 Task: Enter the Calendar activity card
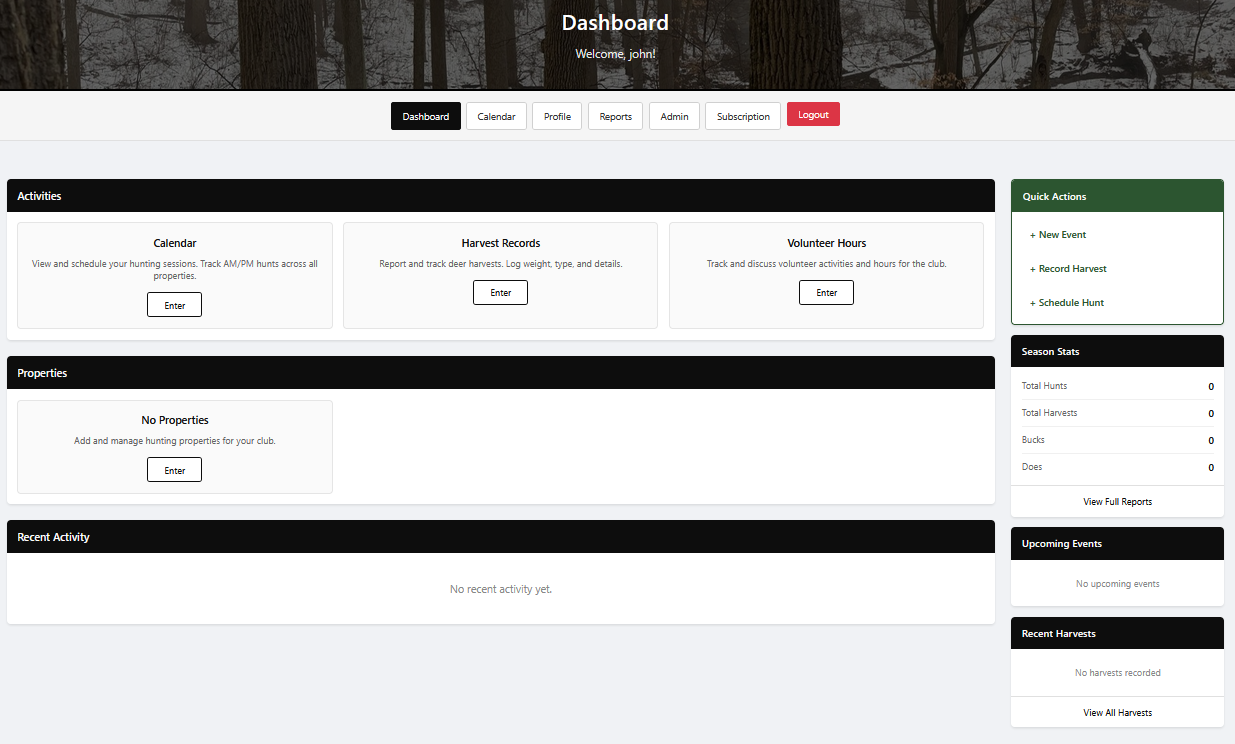[x=174, y=304]
